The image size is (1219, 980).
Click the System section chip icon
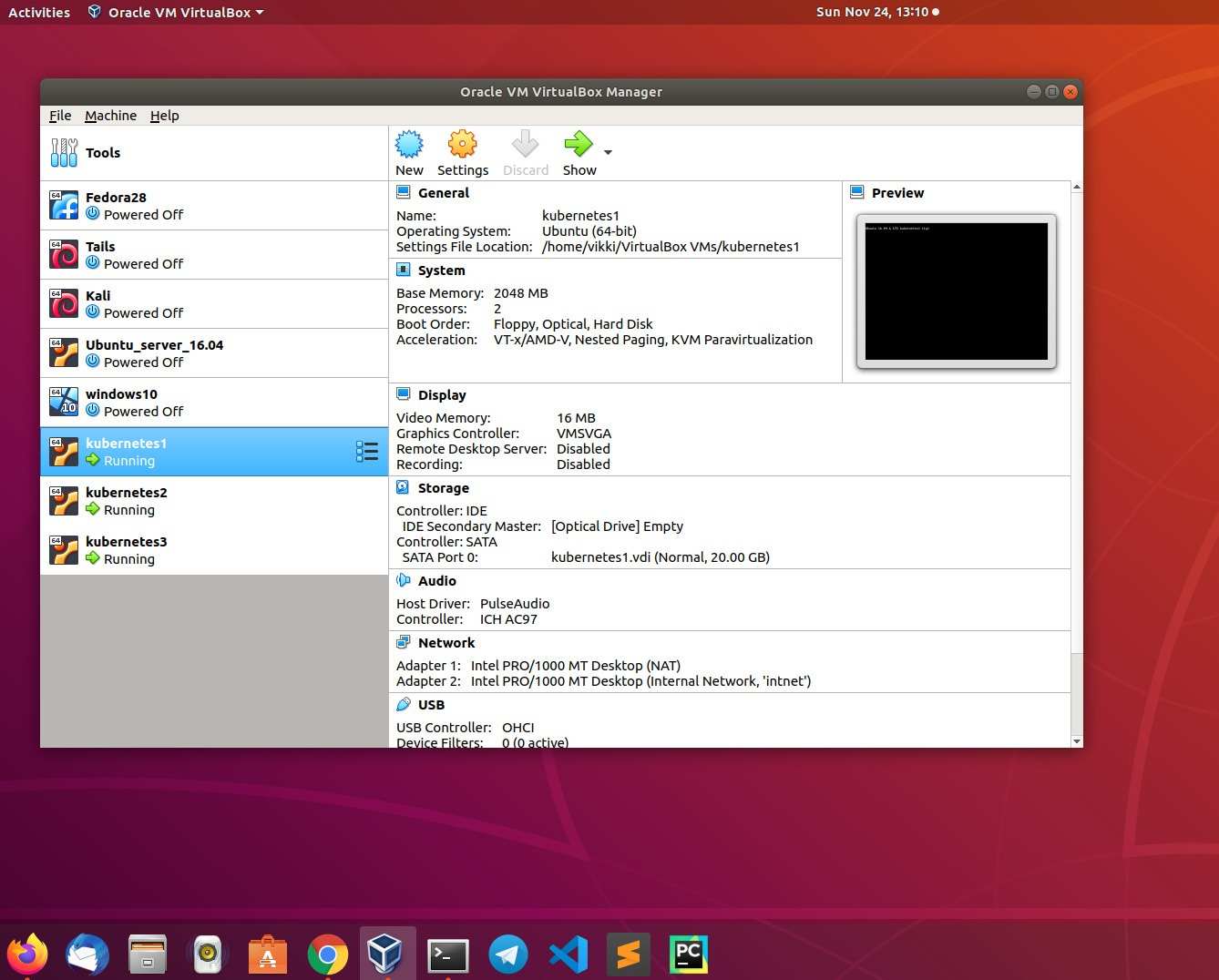click(x=404, y=270)
